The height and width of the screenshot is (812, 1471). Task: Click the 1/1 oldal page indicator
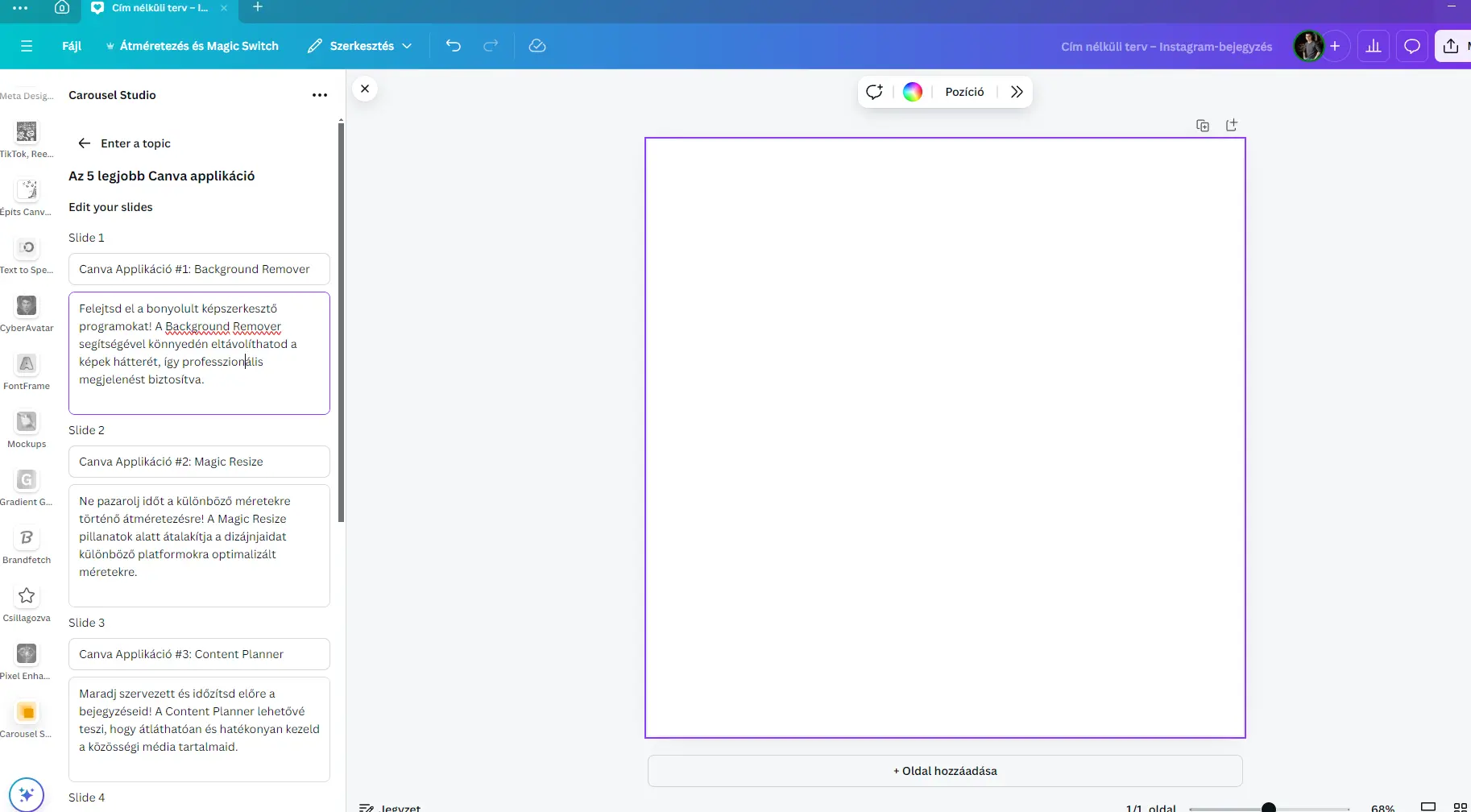(1150, 808)
